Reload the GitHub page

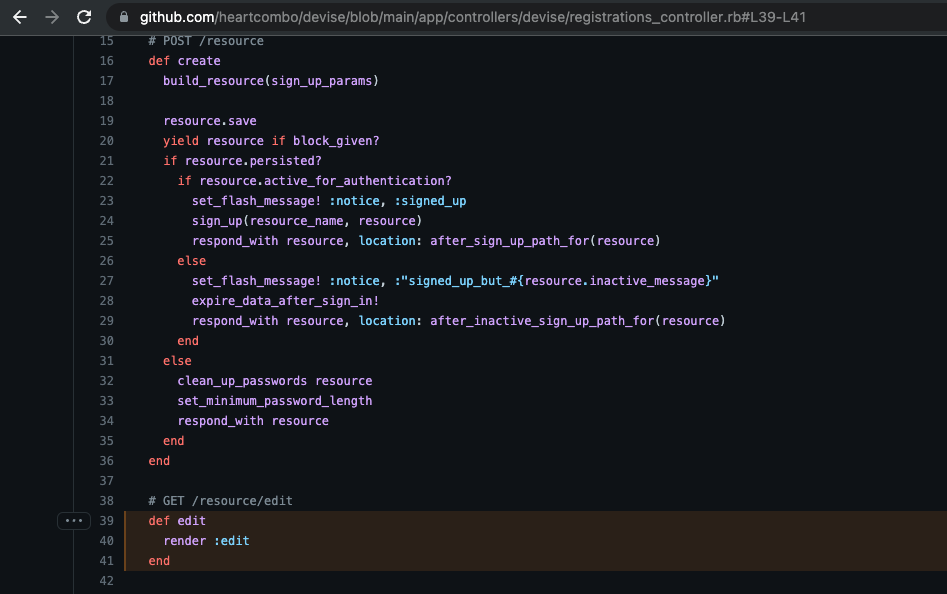(x=84, y=17)
